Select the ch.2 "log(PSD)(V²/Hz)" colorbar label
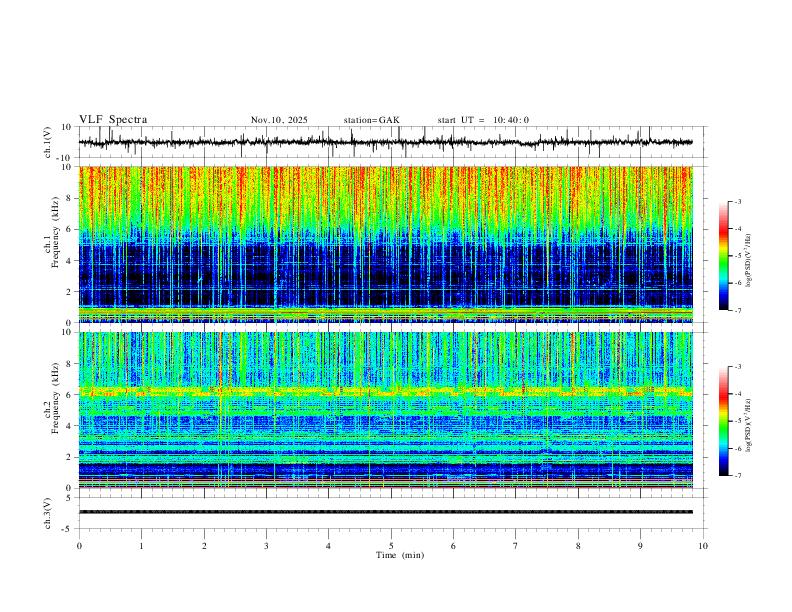This screenshot has height=612, width=792. coord(748,426)
